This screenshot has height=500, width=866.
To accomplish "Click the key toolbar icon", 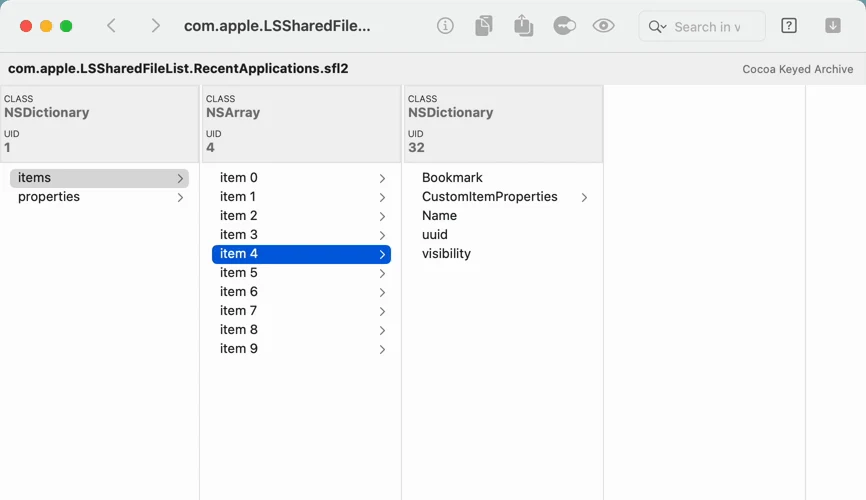I will coord(564,26).
